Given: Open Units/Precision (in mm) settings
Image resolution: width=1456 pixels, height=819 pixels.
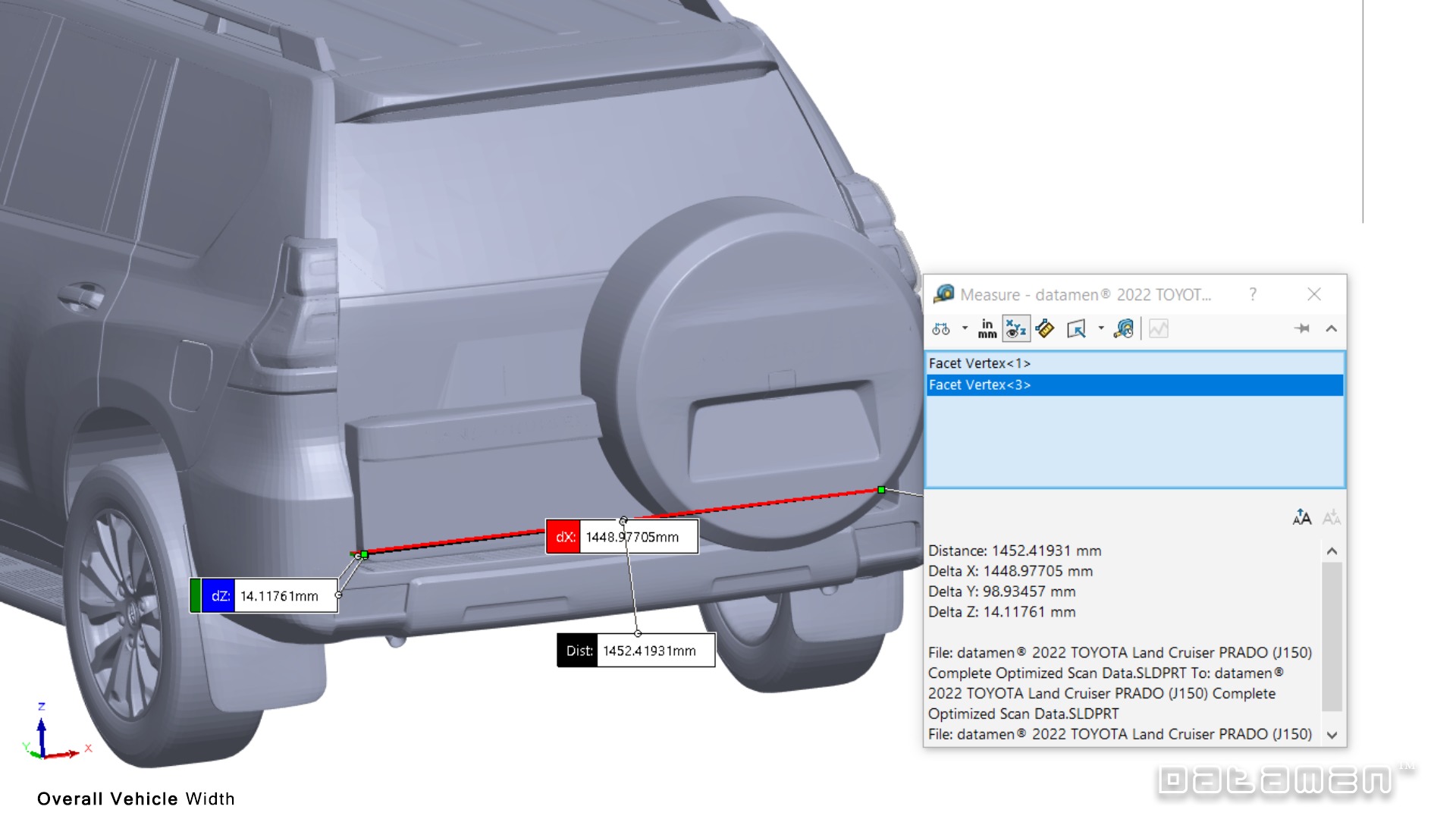Looking at the screenshot, I should (x=987, y=328).
